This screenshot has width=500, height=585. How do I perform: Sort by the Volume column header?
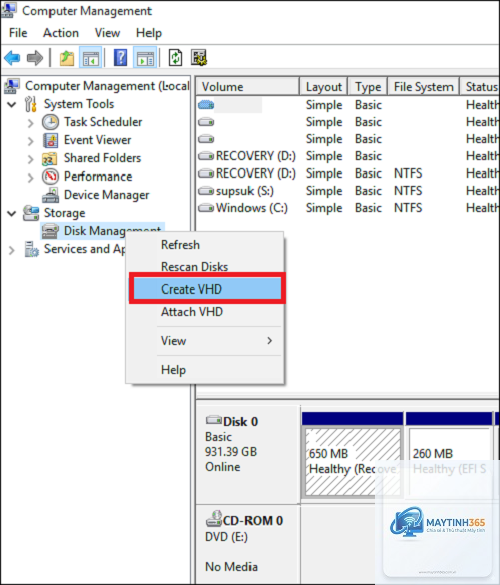coord(247,87)
